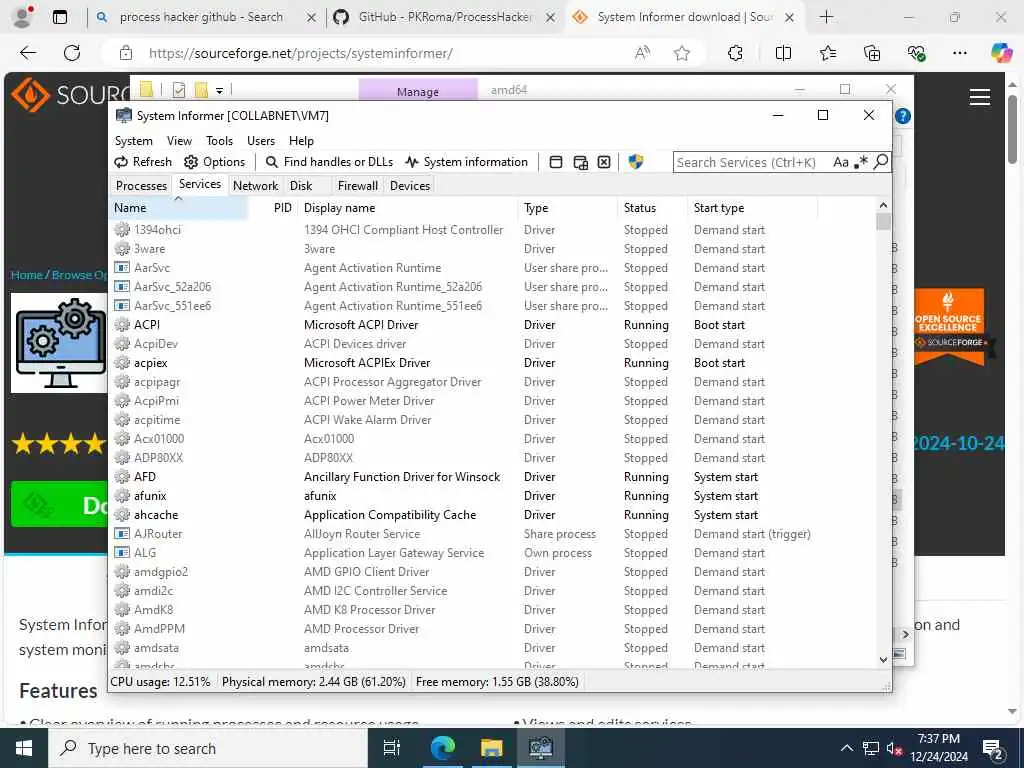This screenshot has height=768, width=1024.
Task: Click the find window and kill icon
Action: click(604, 162)
